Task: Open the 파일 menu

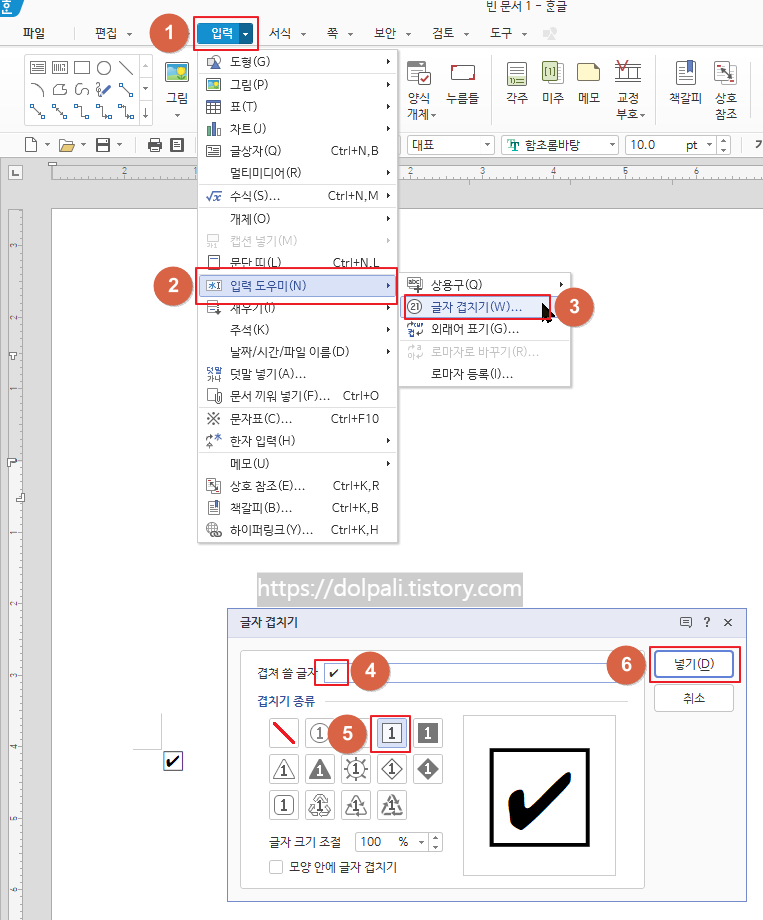Action: pyautogui.click(x=33, y=33)
